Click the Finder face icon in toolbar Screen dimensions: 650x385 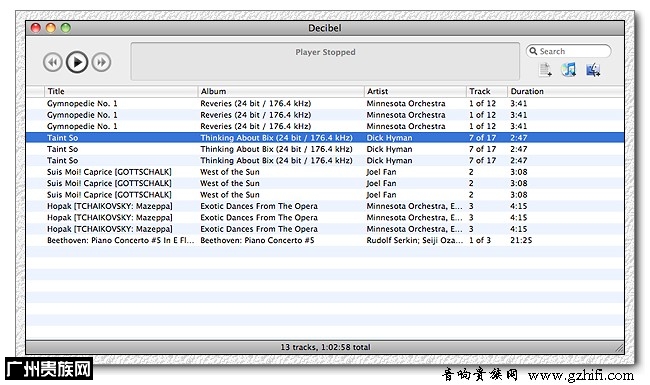point(593,70)
